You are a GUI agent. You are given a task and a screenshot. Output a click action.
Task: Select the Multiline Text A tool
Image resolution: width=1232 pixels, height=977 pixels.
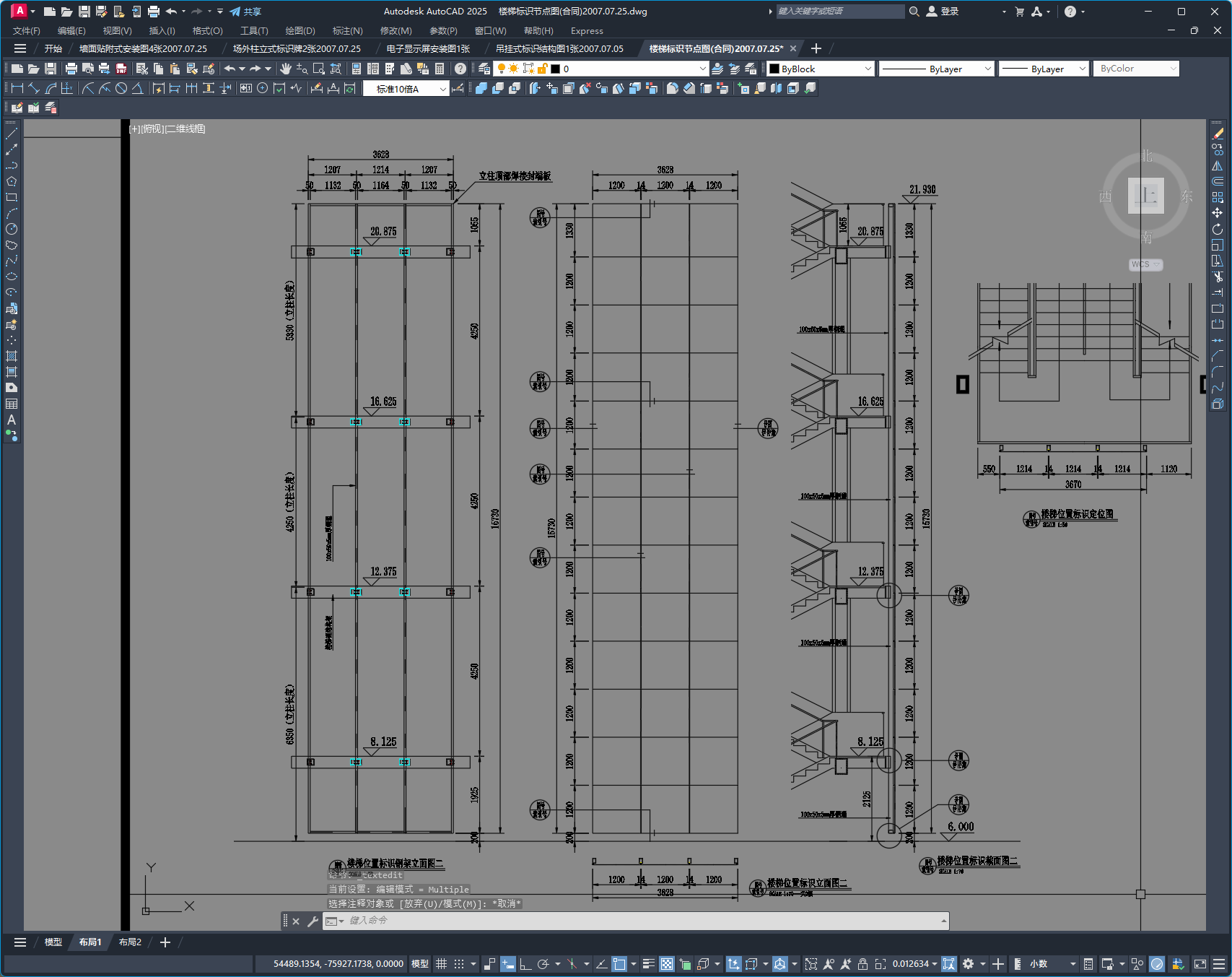pyautogui.click(x=12, y=420)
